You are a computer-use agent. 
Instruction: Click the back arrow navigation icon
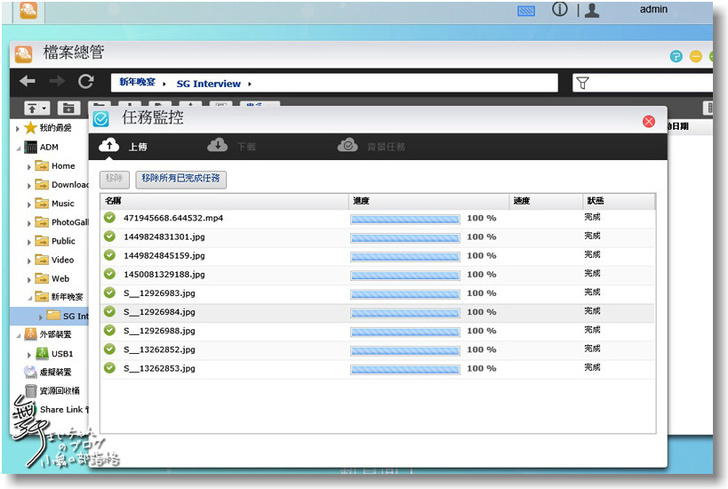pos(27,82)
